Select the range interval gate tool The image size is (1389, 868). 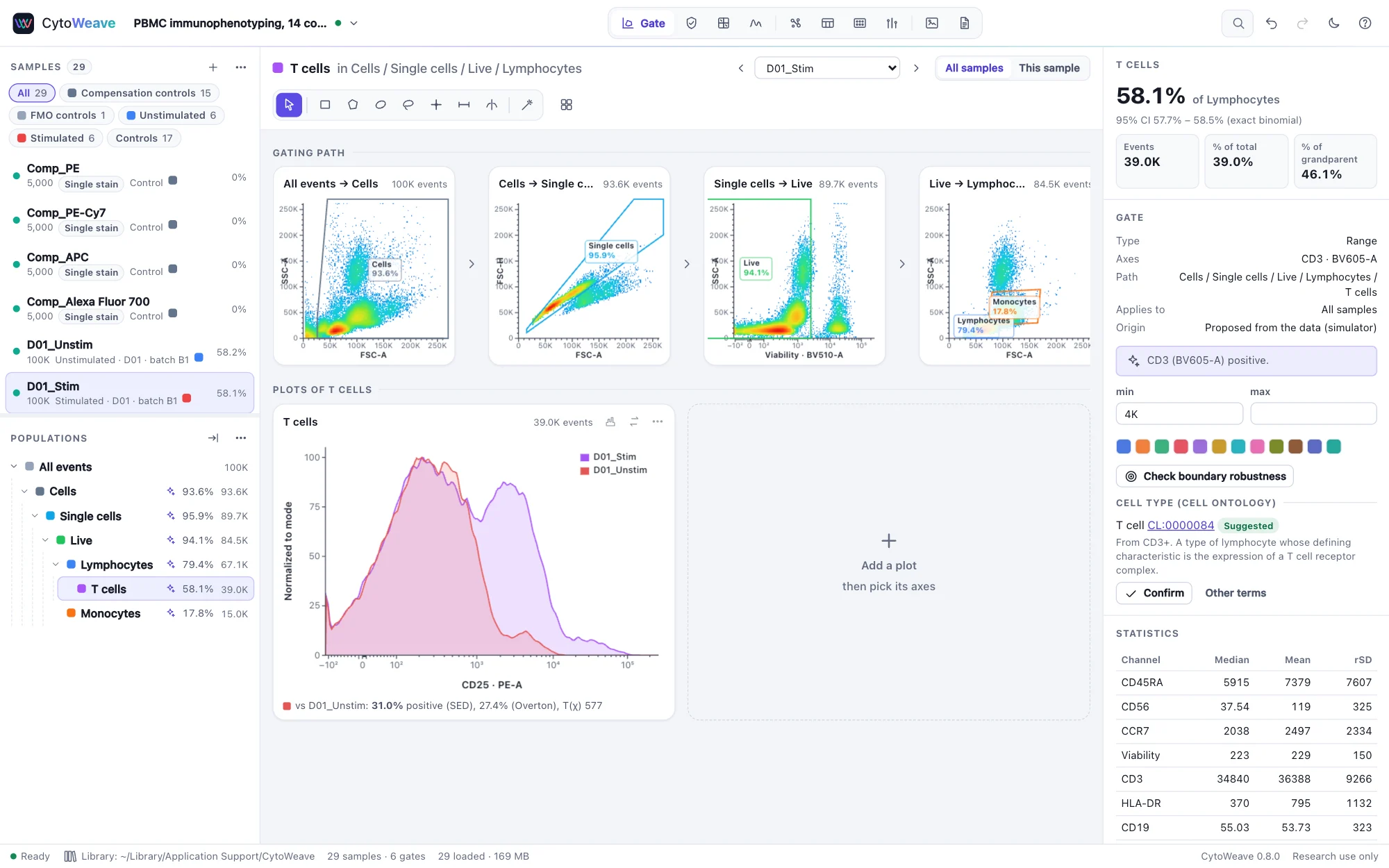464,105
